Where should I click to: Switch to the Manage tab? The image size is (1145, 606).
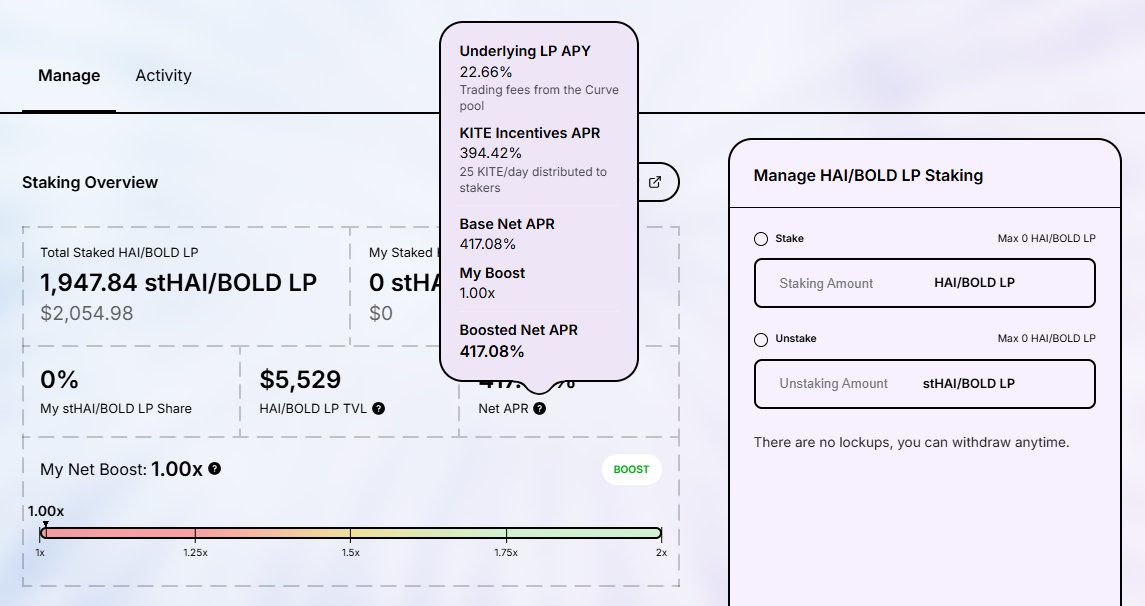tap(69, 75)
